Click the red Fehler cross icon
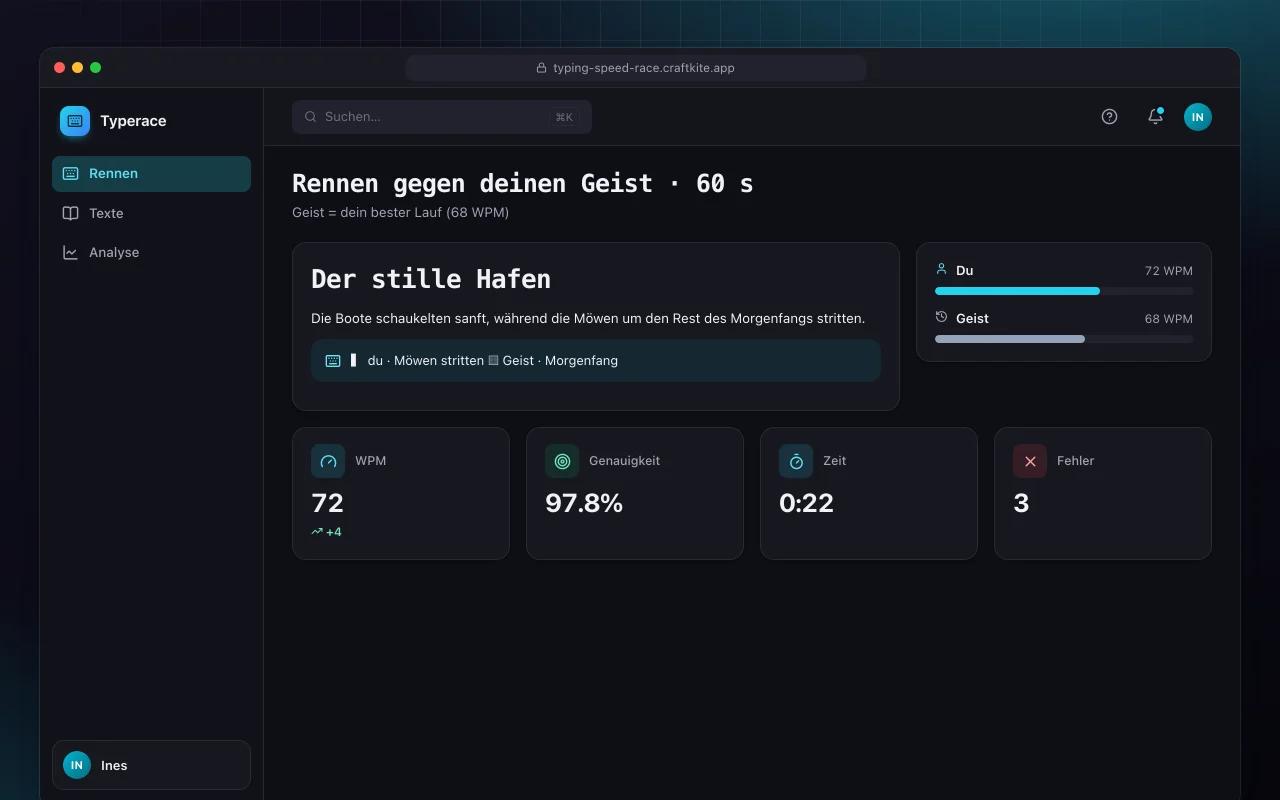Image resolution: width=1280 pixels, height=800 pixels. coord(1030,461)
